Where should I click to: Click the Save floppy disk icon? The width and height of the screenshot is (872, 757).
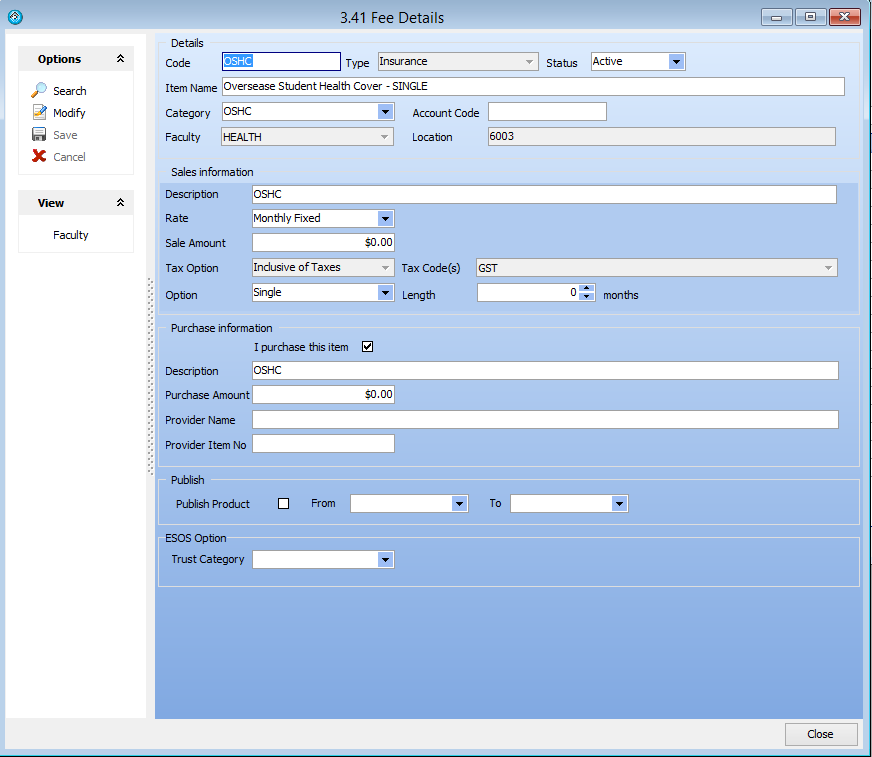click(x=39, y=135)
